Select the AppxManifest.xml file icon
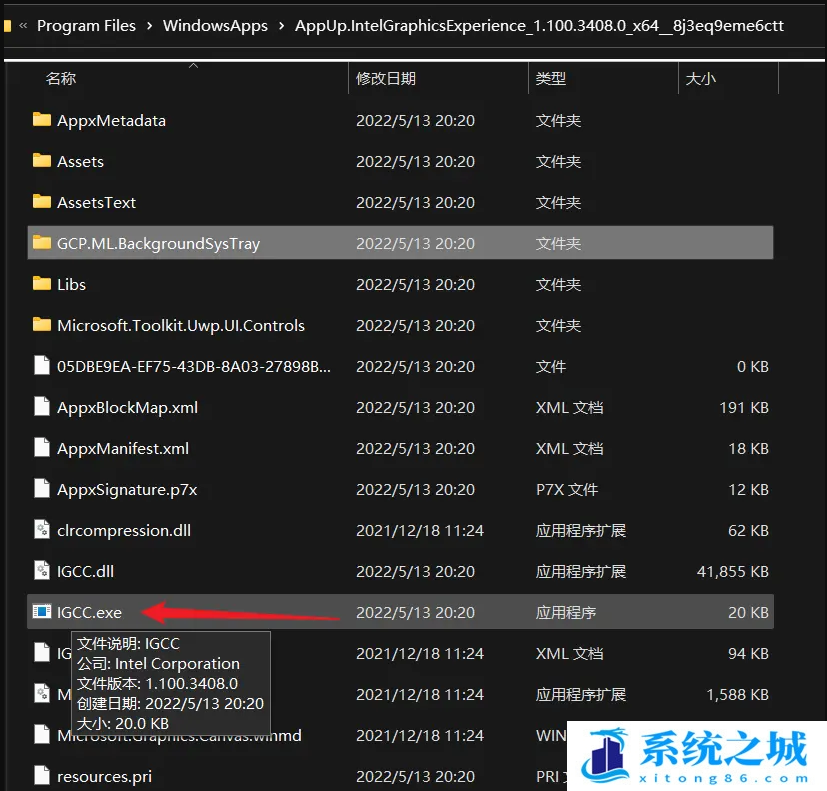The height and width of the screenshot is (791, 827). pyautogui.click(x=41, y=448)
